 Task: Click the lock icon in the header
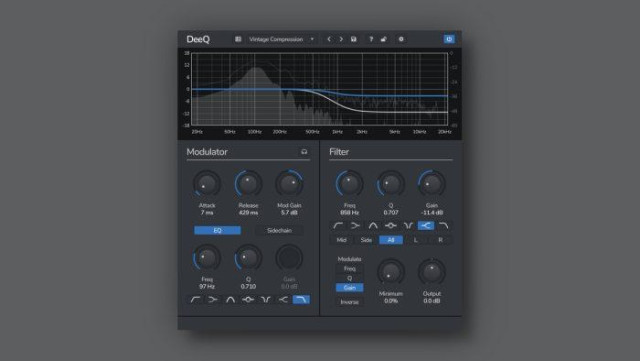click(x=384, y=39)
